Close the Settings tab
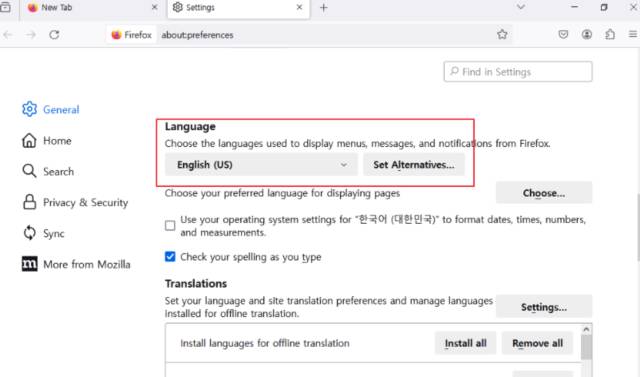The image size is (640, 377). pyautogui.click(x=299, y=7)
